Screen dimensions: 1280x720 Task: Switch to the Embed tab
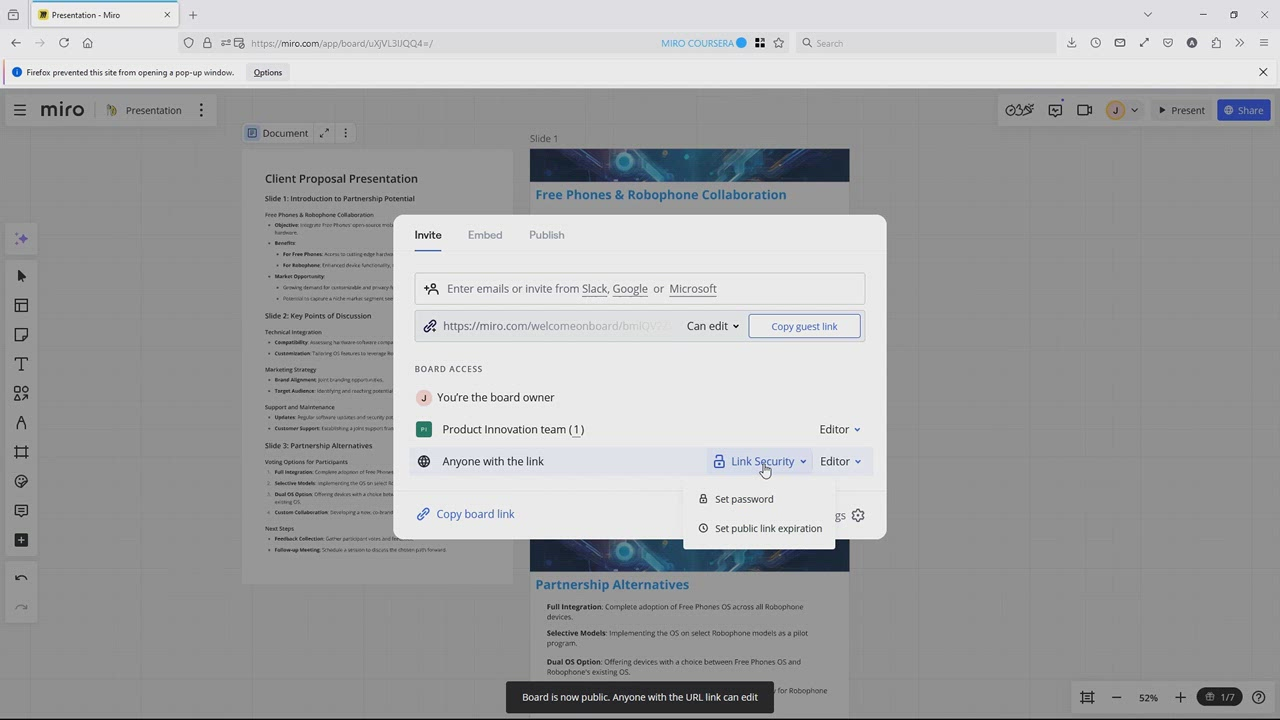tap(485, 235)
